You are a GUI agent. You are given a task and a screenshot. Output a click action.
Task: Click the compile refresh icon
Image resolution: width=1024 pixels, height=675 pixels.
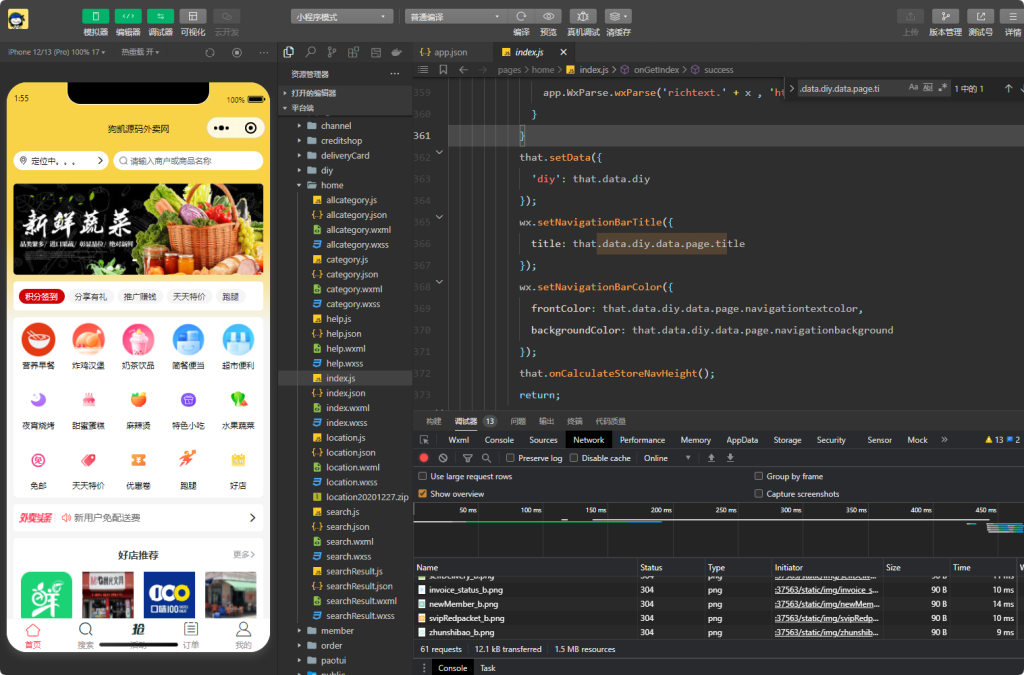point(521,16)
